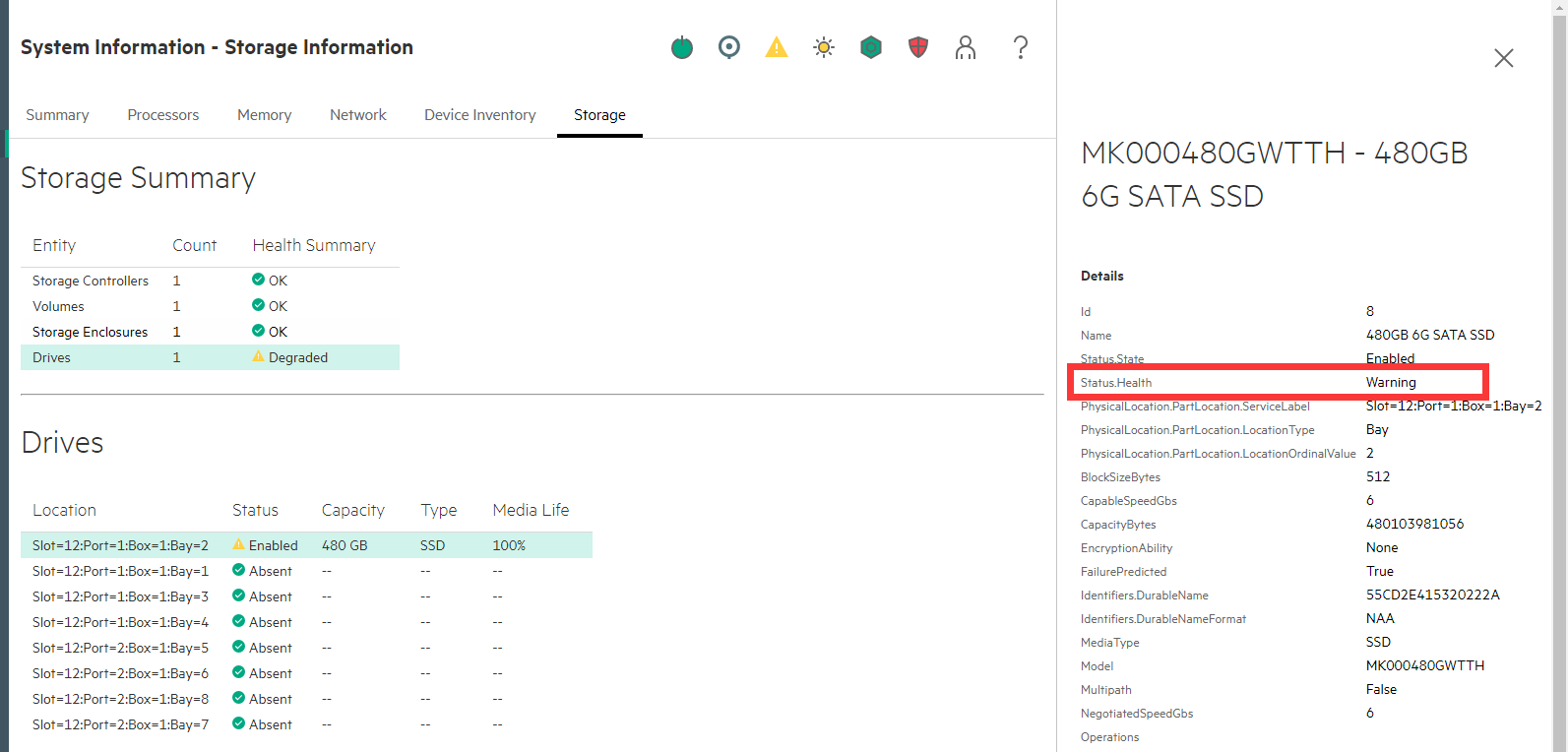Click the green check icon for Bay=7 drive
The height and width of the screenshot is (752, 1568).
click(238, 723)
